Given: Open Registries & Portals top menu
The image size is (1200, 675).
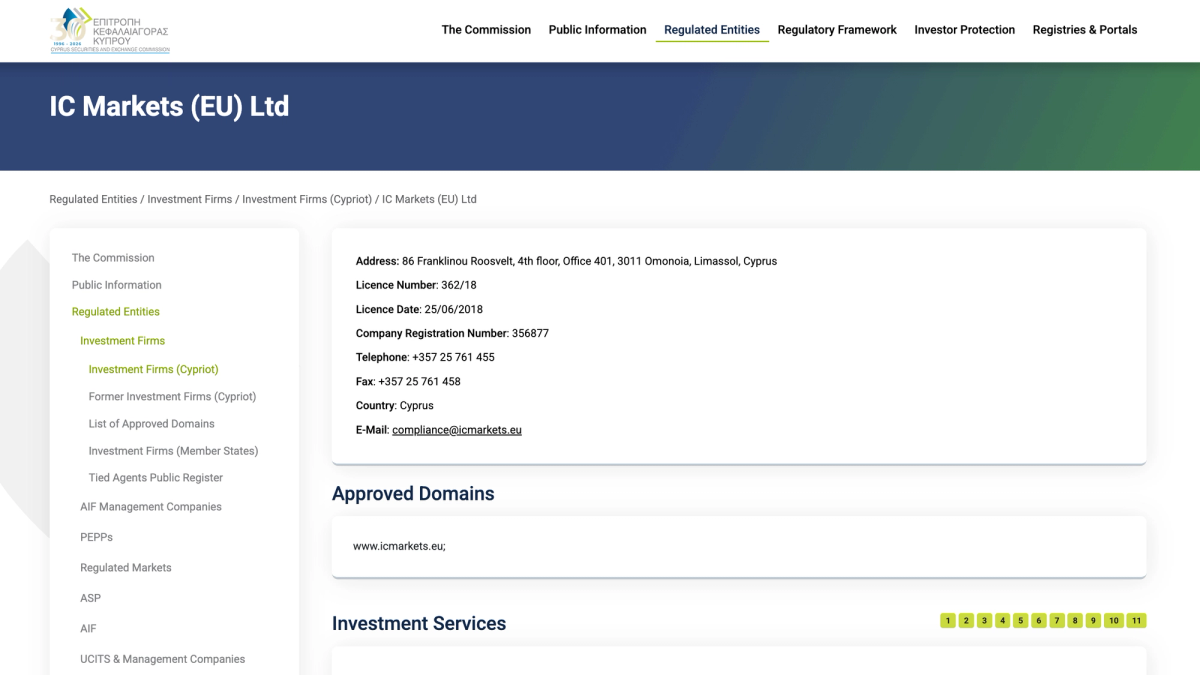Looking at the screenshot, I should coord(1085,30).
